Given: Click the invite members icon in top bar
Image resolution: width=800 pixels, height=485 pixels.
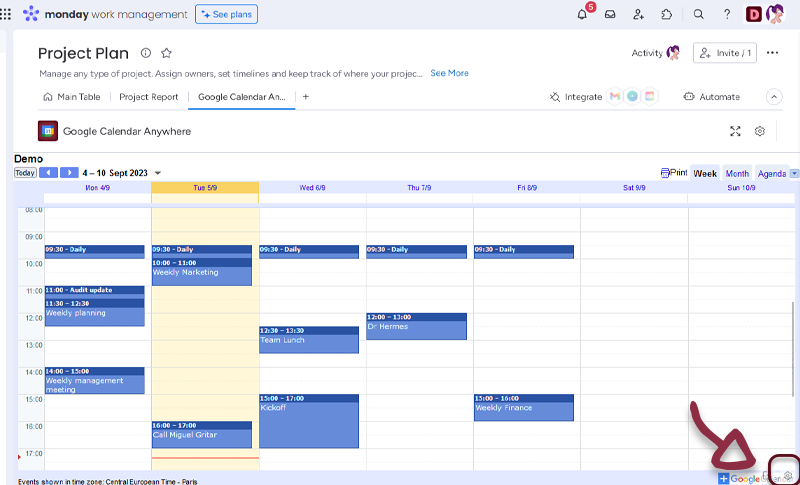Looking at the screenshot, I should pyautogui.click(x=639, y=14).
